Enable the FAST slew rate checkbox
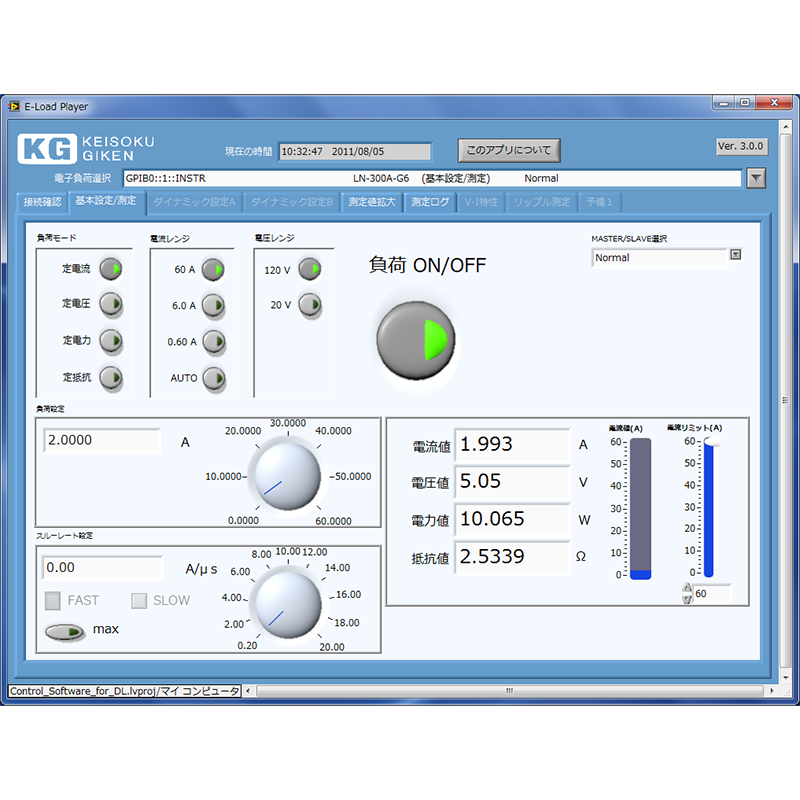 pos(53,601)
